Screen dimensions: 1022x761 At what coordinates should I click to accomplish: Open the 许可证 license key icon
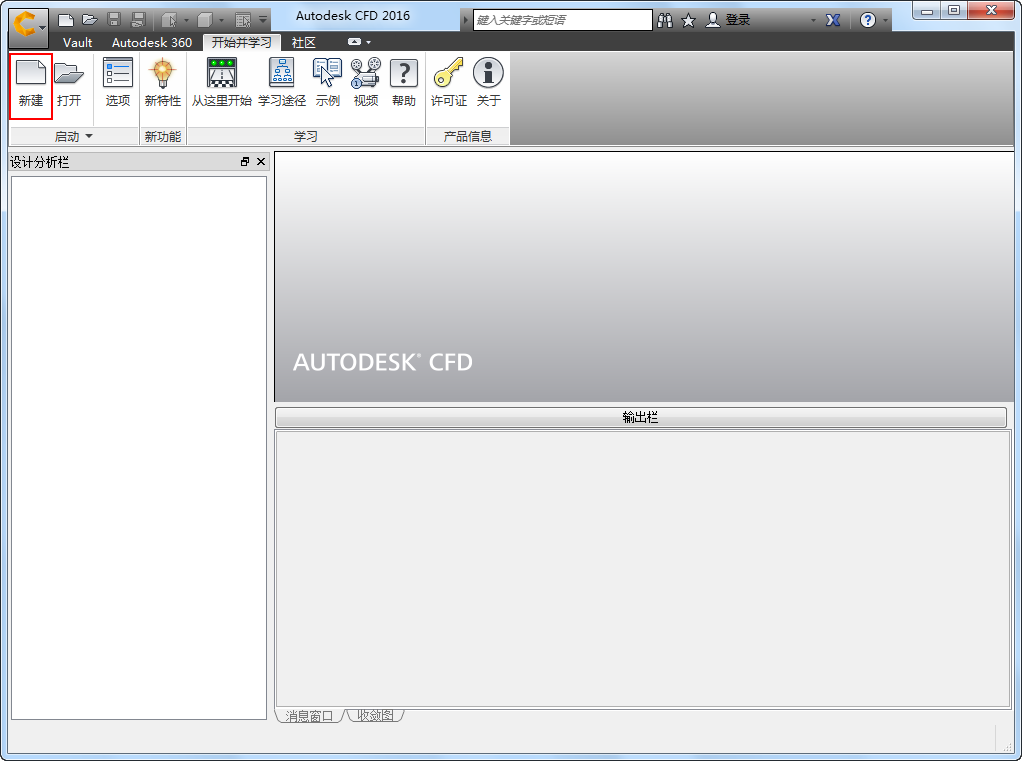coord(448,72)
